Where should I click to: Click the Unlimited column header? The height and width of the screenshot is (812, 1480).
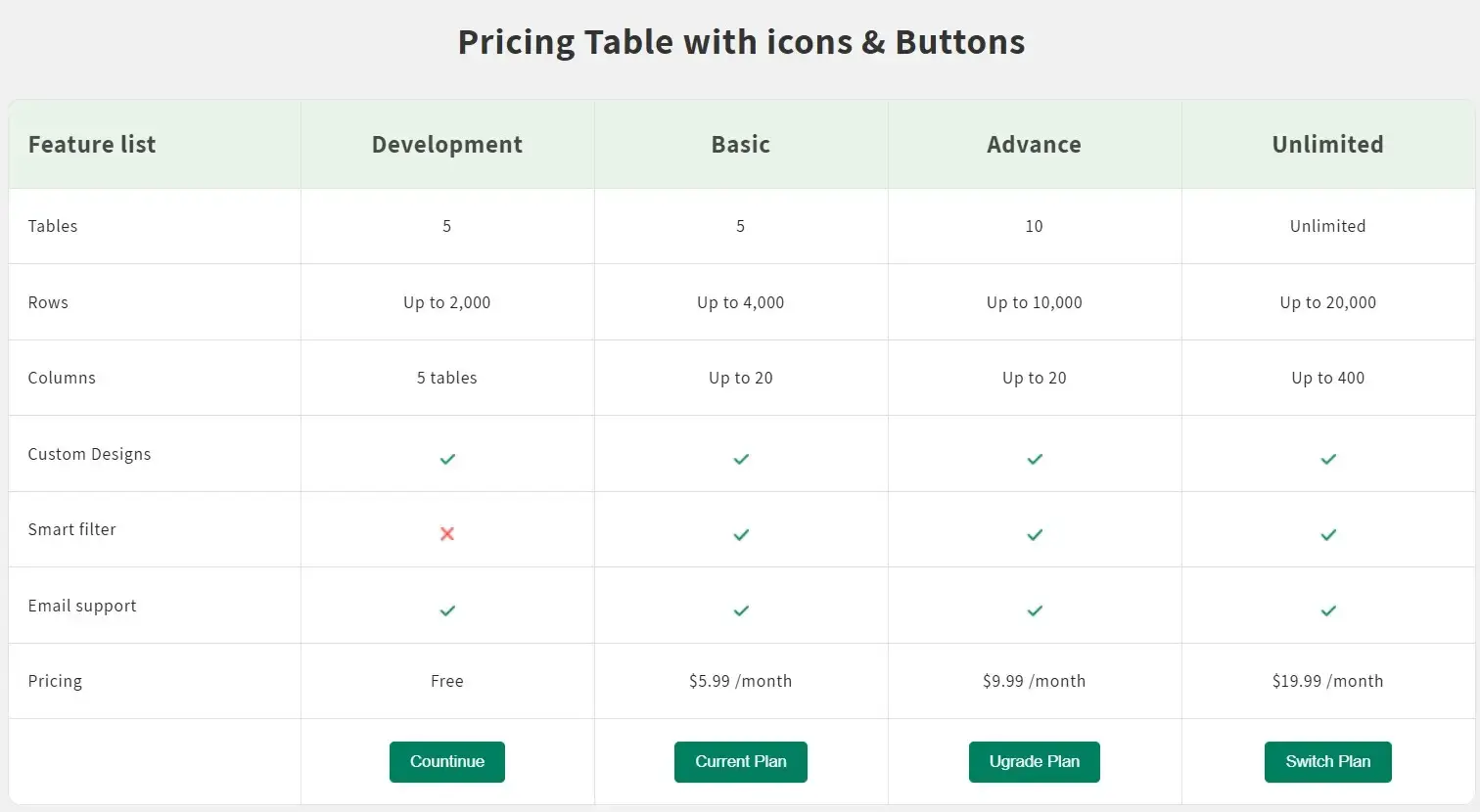[1328, 145]
